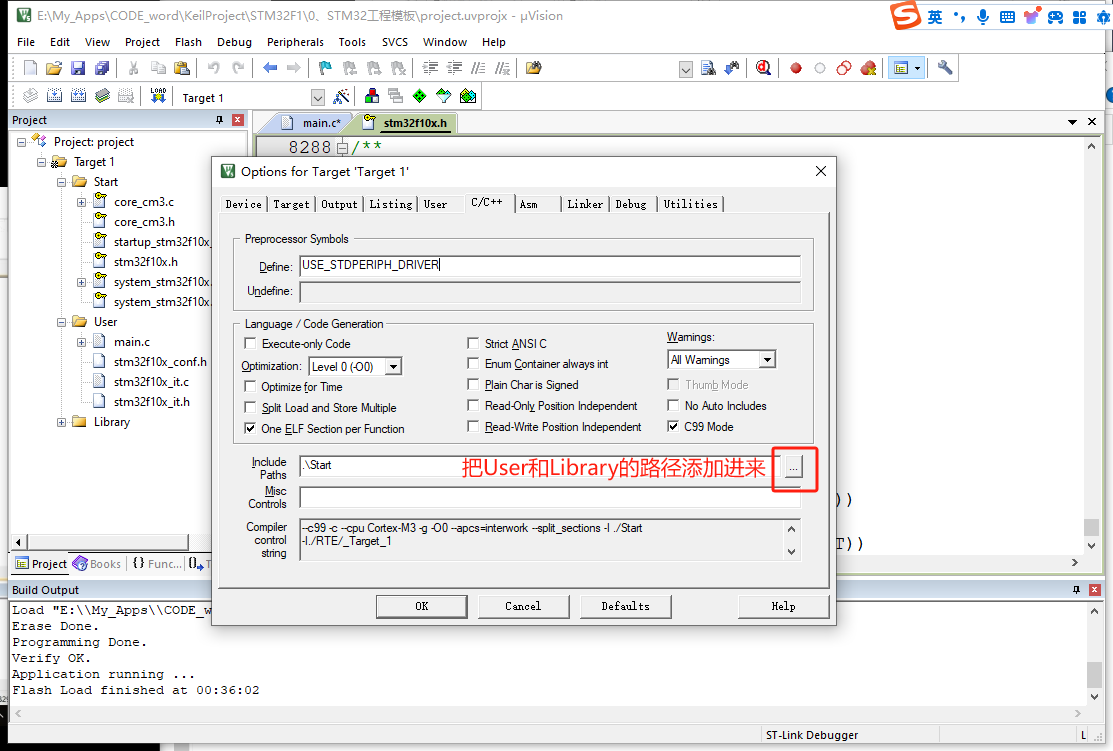Click the New file toolbar icon

[x=30, y=68]
